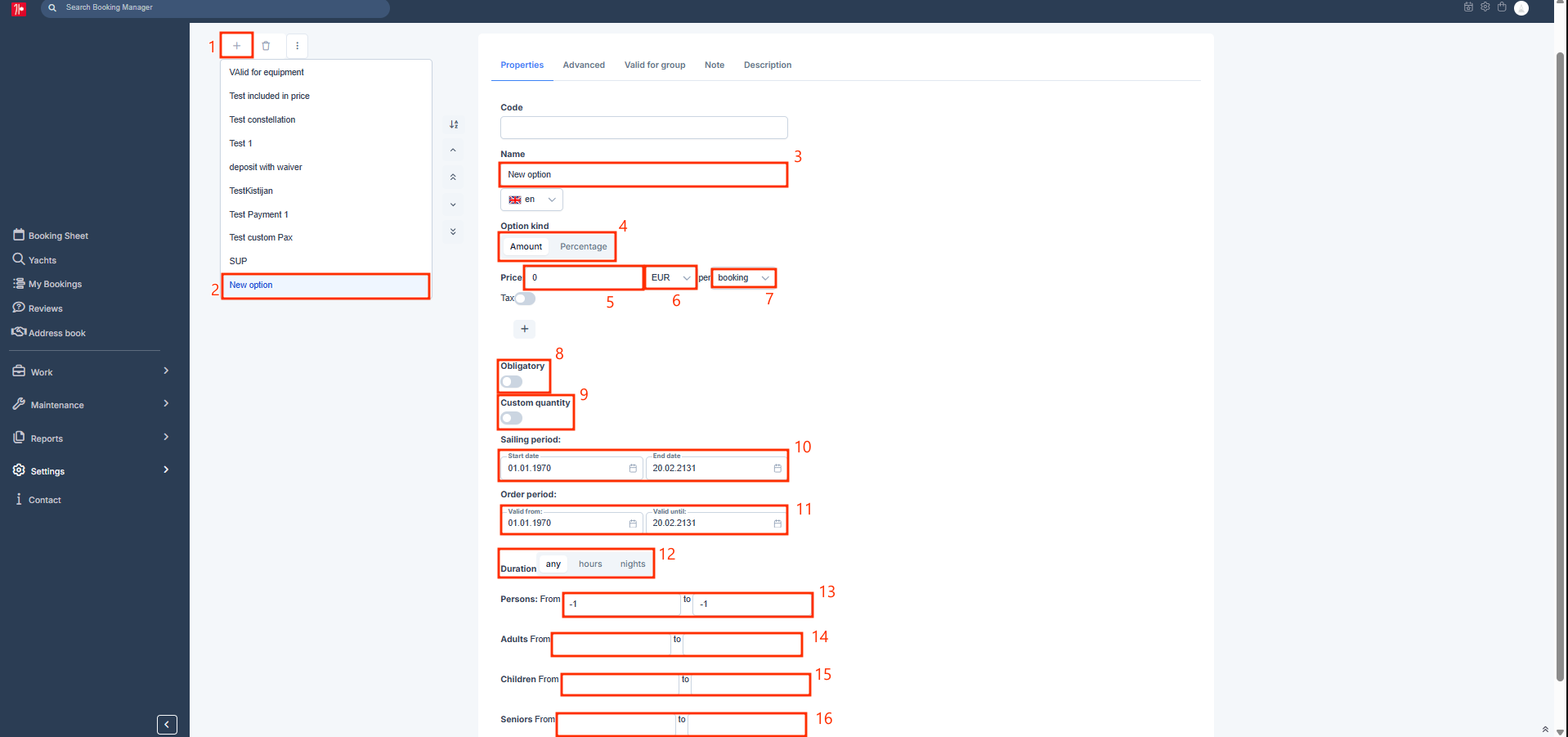Image resolution: width=1568 pixels, height=737 pixels.
Task: Add another price row with the plus button
Action: pyautogui.click(x=524, y=329)
